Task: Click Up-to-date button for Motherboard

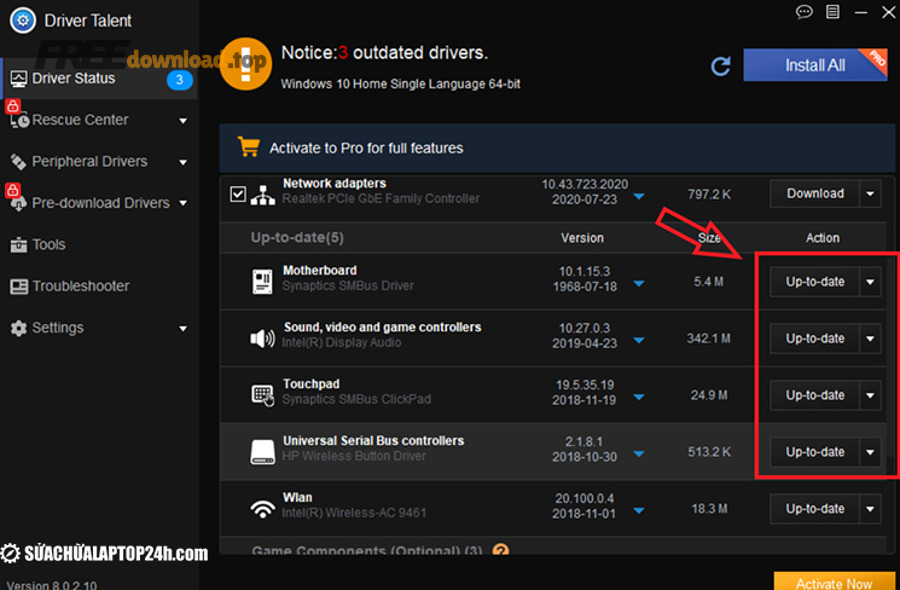Action: 814,282
